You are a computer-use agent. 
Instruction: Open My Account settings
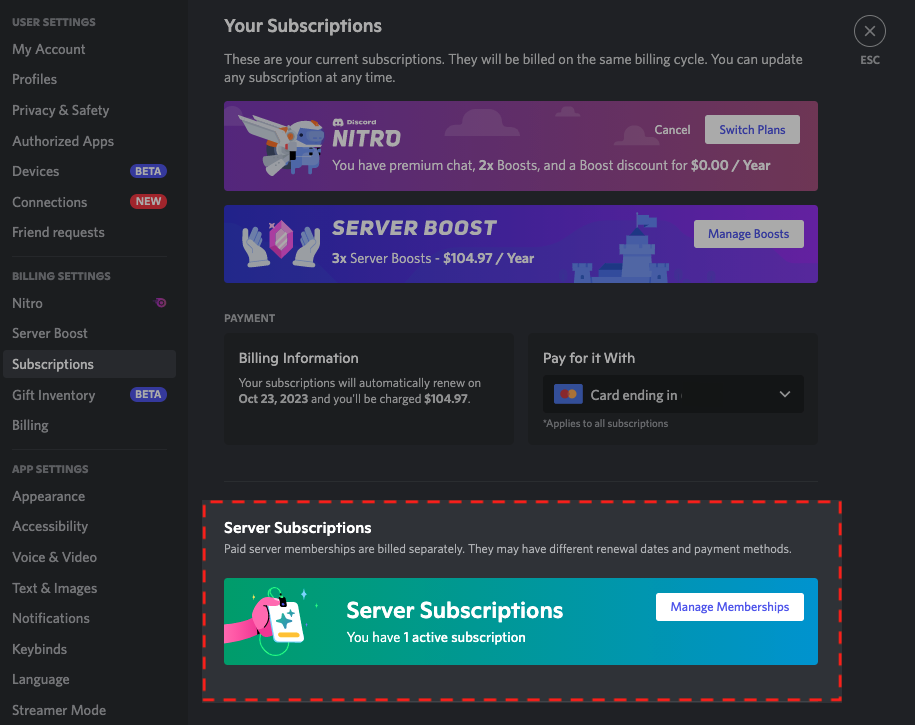pyautogui.click(x=49, y=49)
